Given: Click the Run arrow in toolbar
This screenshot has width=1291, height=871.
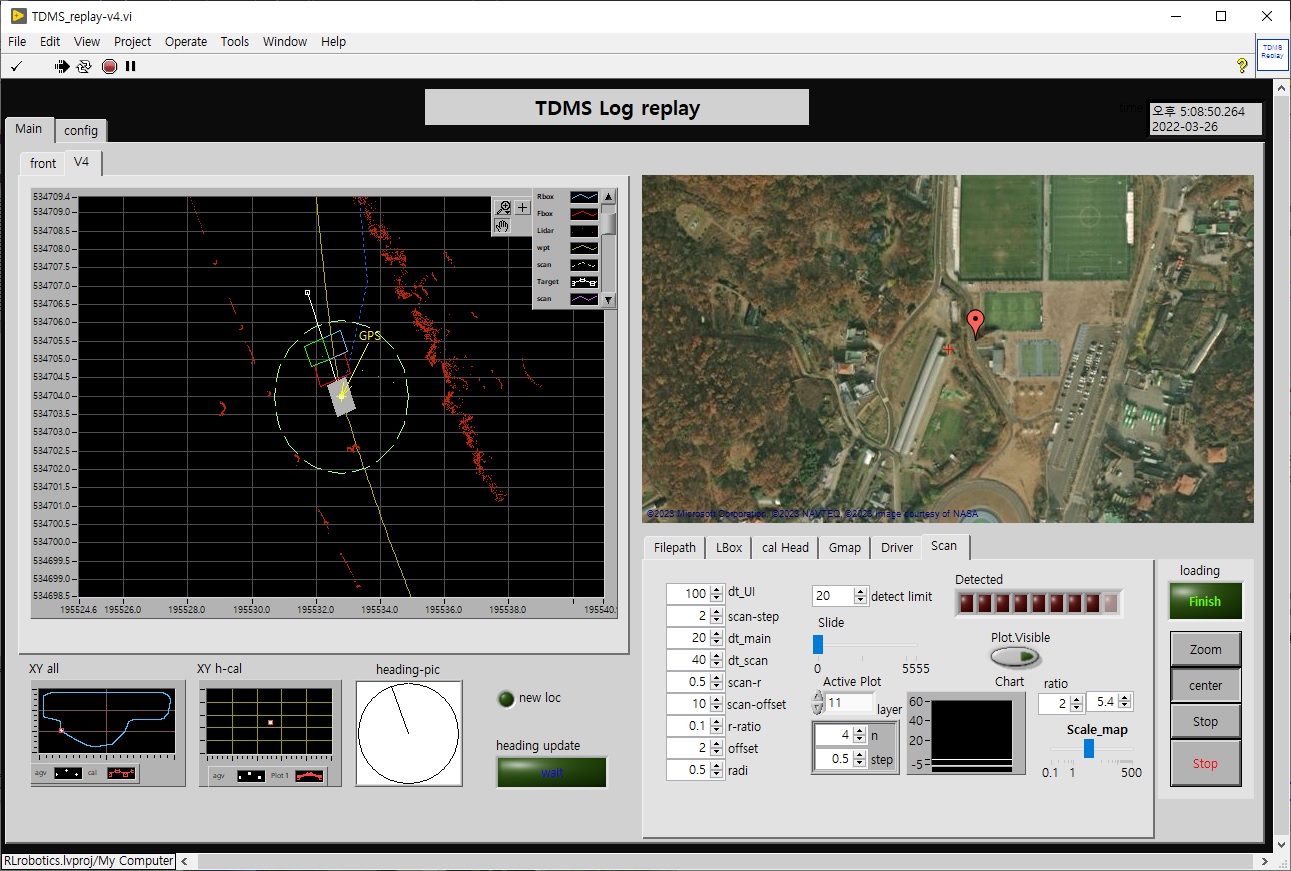Looking at the screenshot, I should pyautogui.click(x=62, y=66).
